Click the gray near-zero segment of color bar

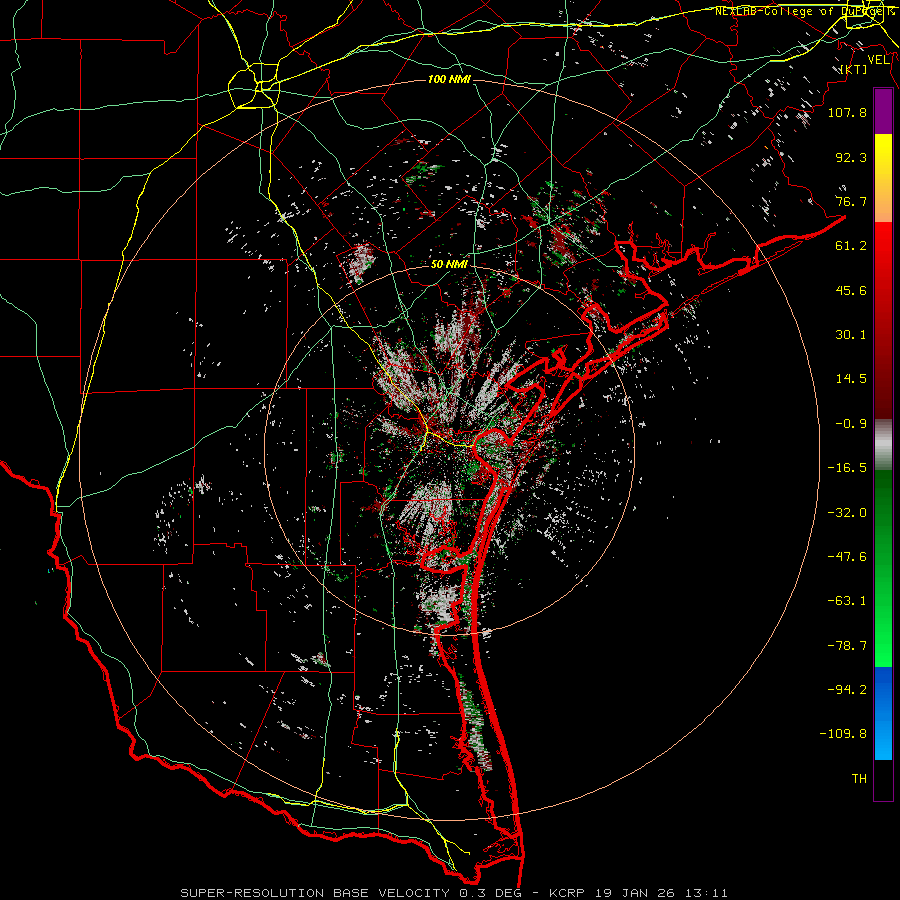883,445
